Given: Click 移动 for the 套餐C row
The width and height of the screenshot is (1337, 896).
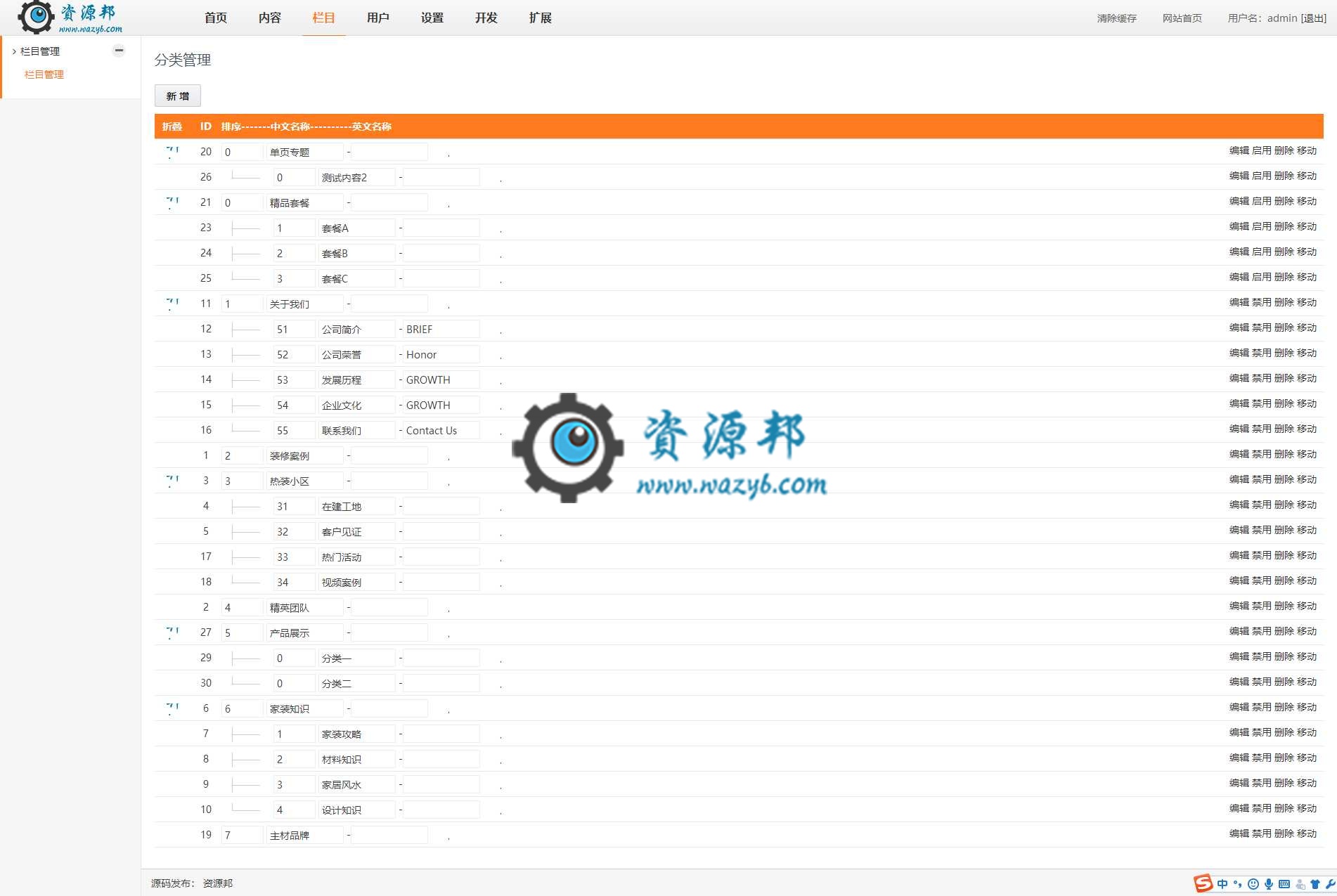Looking at the screenshot, I should coord(1306,277).
